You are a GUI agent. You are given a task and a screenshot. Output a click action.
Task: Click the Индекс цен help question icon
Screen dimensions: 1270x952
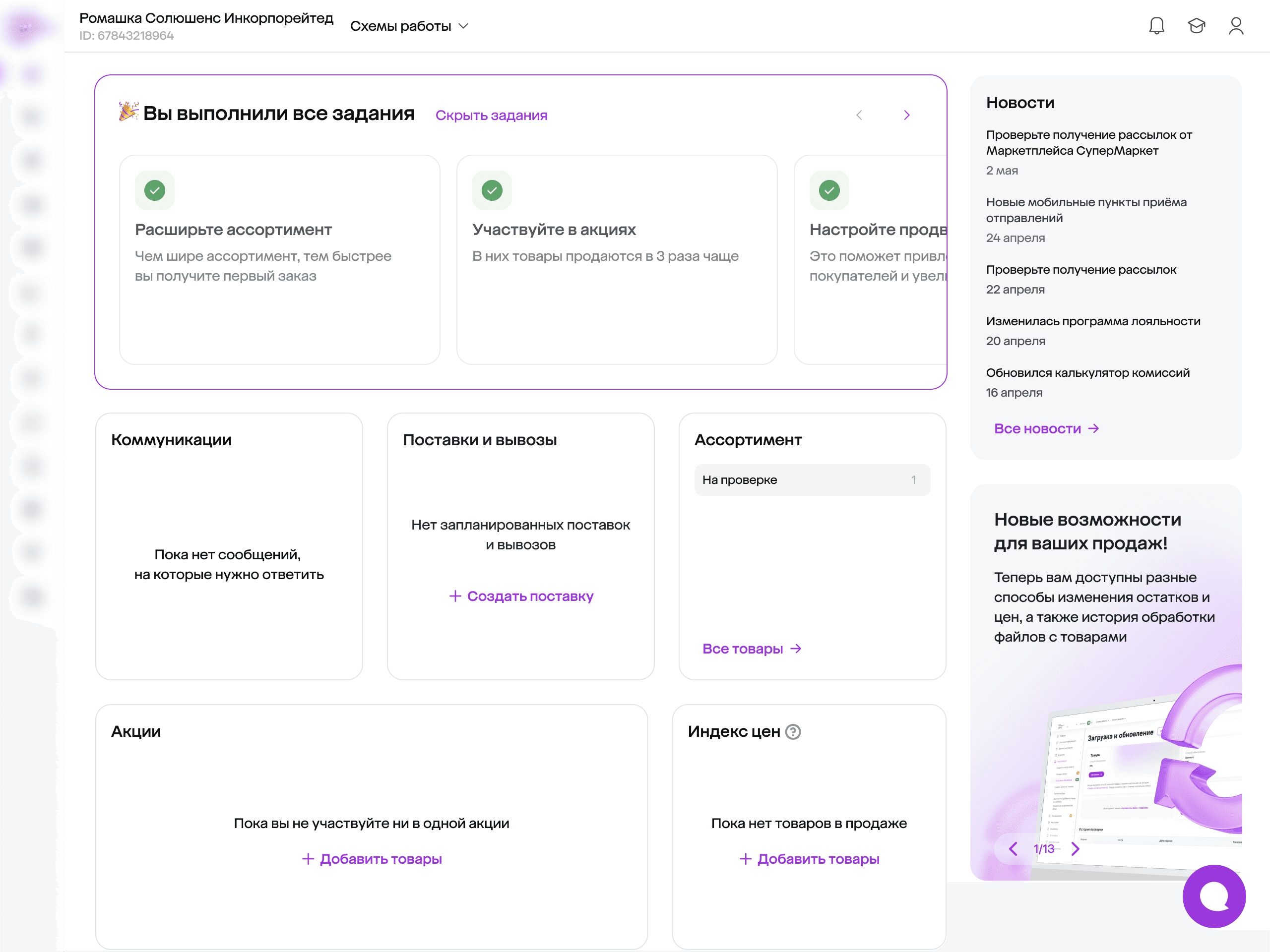793,732
